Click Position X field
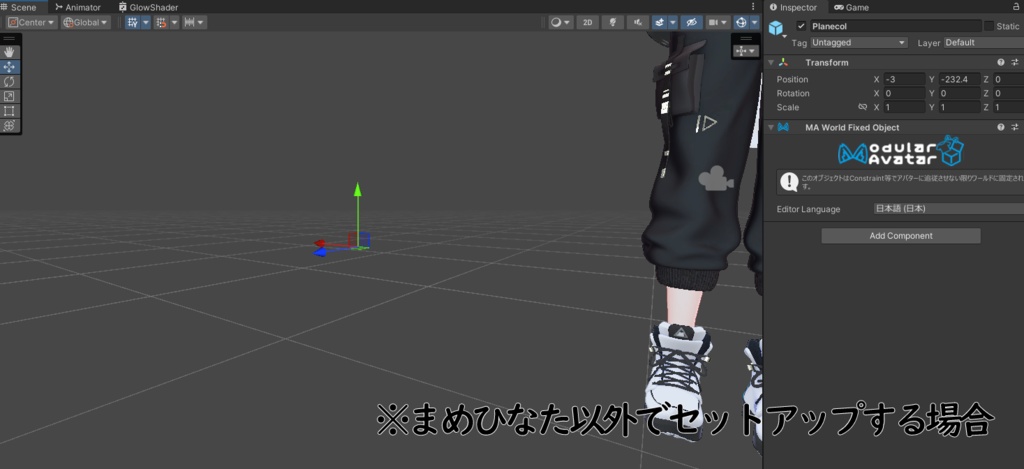Screen dimensions: 1024x469 pos(904,79)
